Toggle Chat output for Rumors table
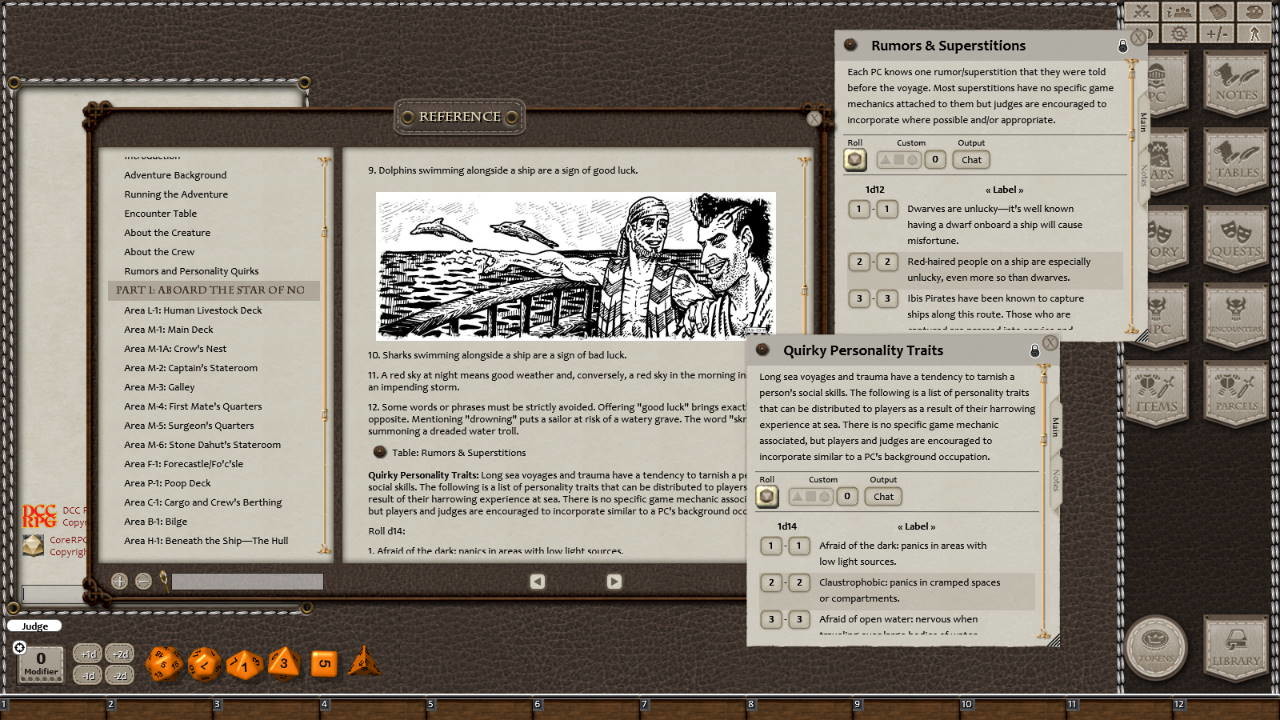1280x720 pixels. [971, 160]
